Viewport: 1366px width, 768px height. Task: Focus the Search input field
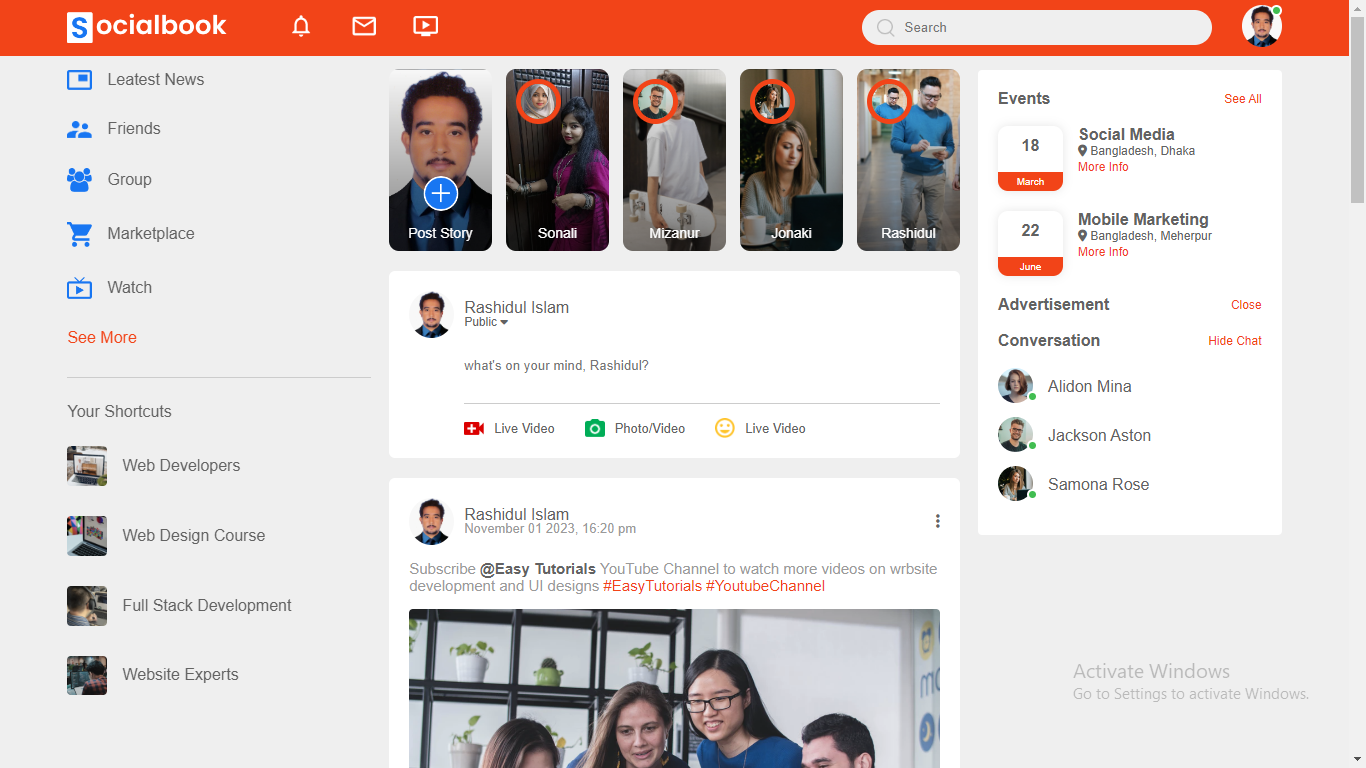tap(1037, 28)
